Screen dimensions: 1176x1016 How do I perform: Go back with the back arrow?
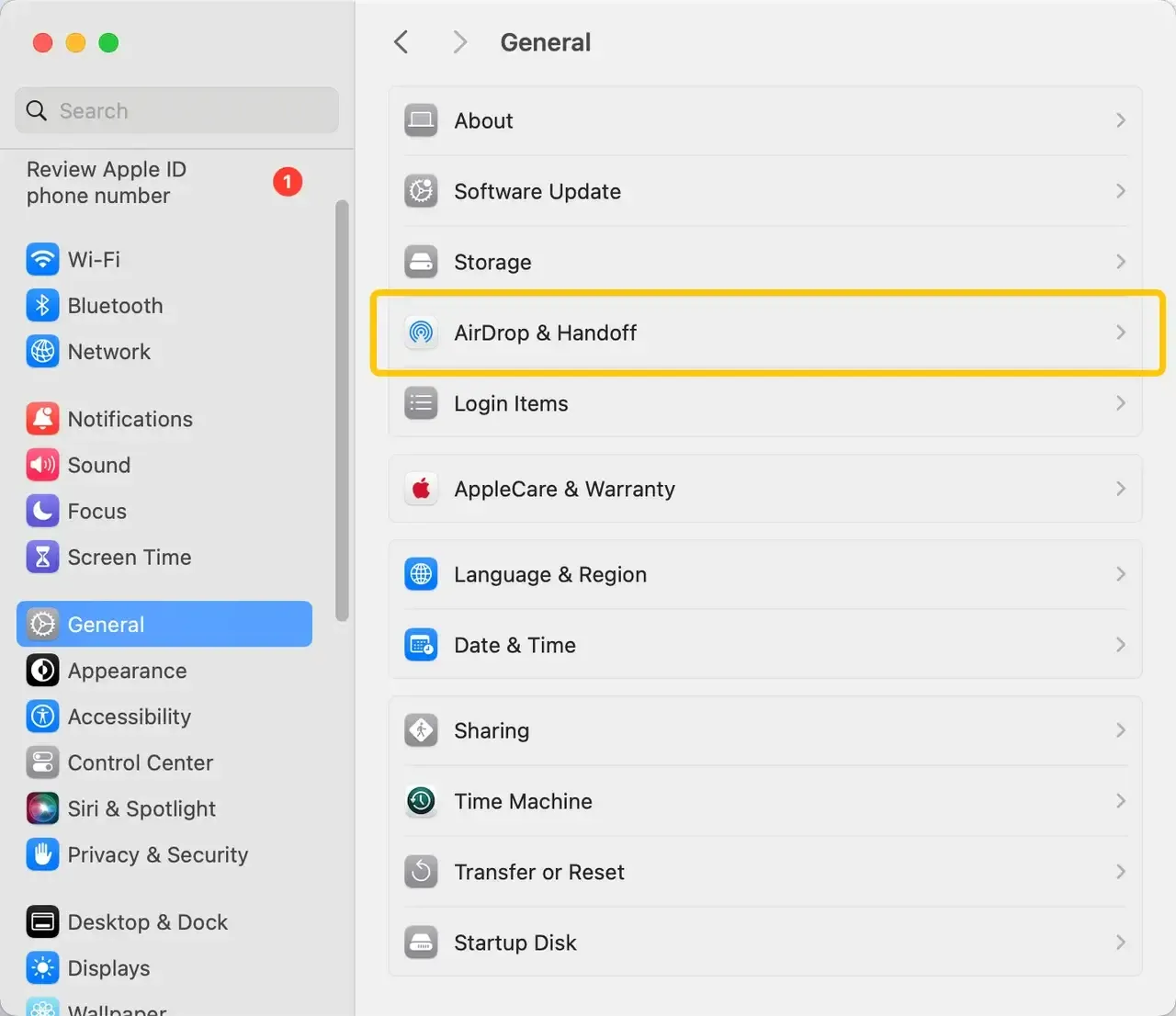point(401,42)
